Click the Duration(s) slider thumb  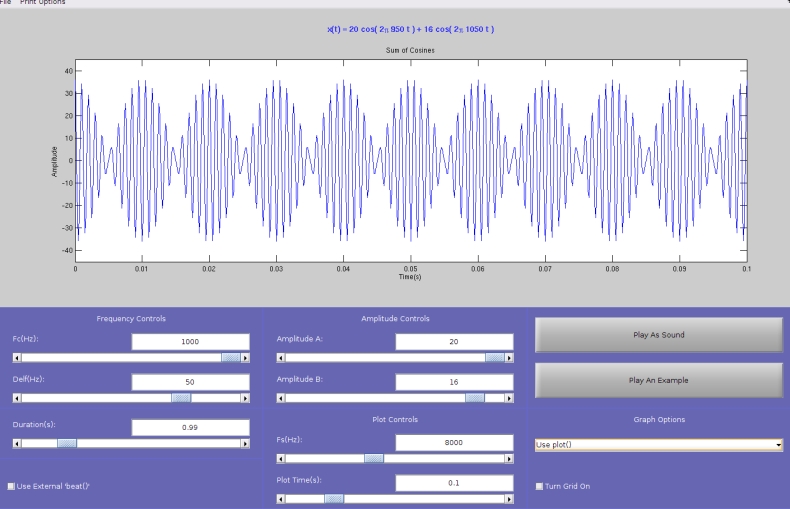click(x=66, y=442)
